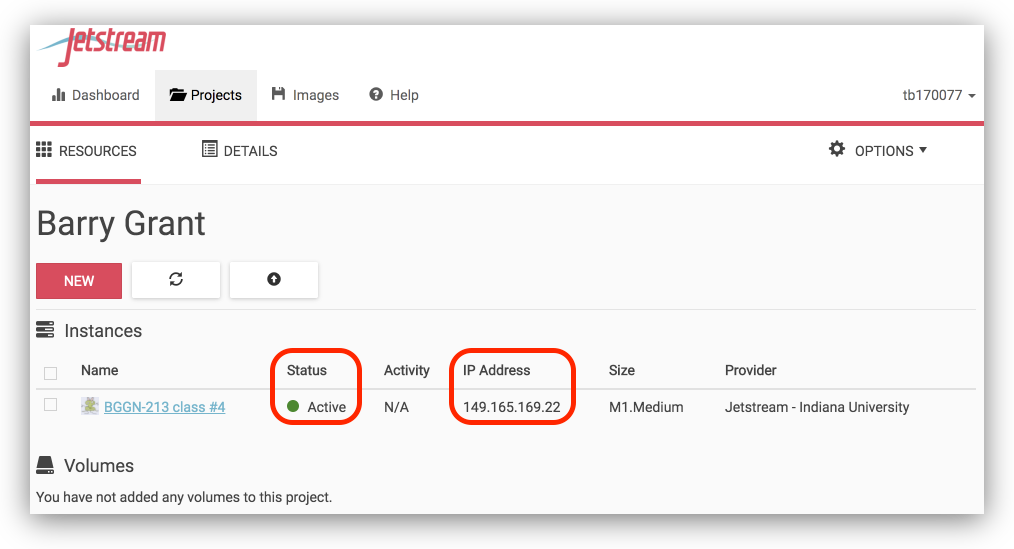Screen dimensions: 1014x549
Task: Open the Images page
Action: point(306,95)
